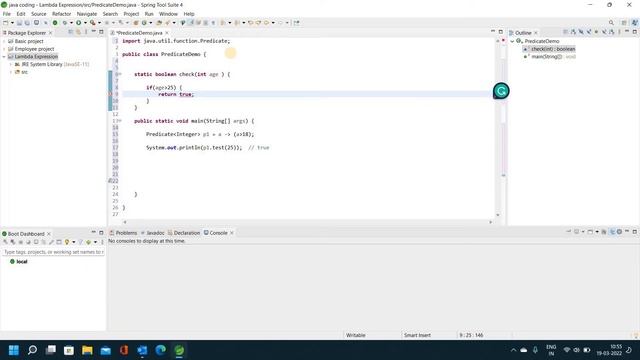Viewport: 640px width, 360px height.
Task: Collapse the Lambda Expression project
Action: (x=4, y=57)
